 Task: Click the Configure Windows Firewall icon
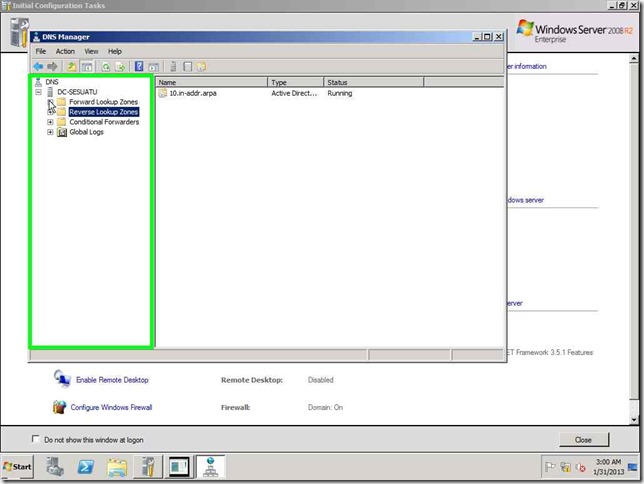pos(60,407)
